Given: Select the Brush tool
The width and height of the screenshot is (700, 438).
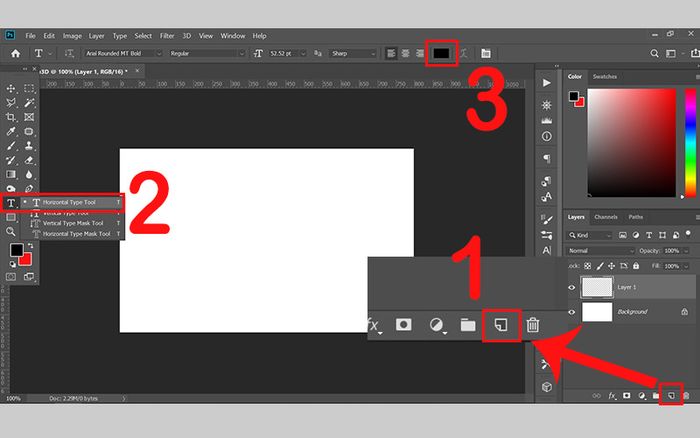Looking at the screenshot, I should pos(11,146).
